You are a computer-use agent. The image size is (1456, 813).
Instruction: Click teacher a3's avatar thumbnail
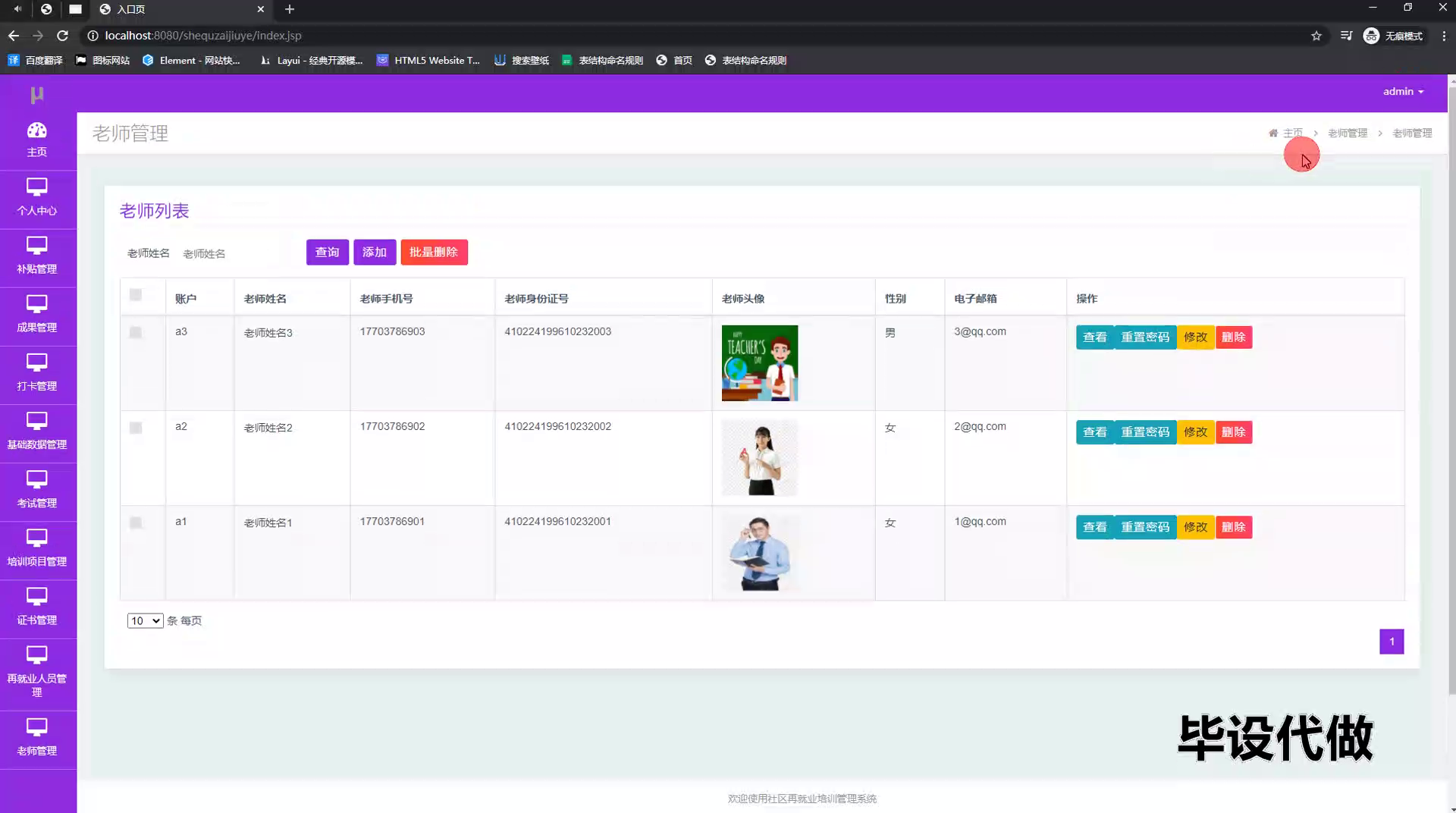(x=760, y=363)
